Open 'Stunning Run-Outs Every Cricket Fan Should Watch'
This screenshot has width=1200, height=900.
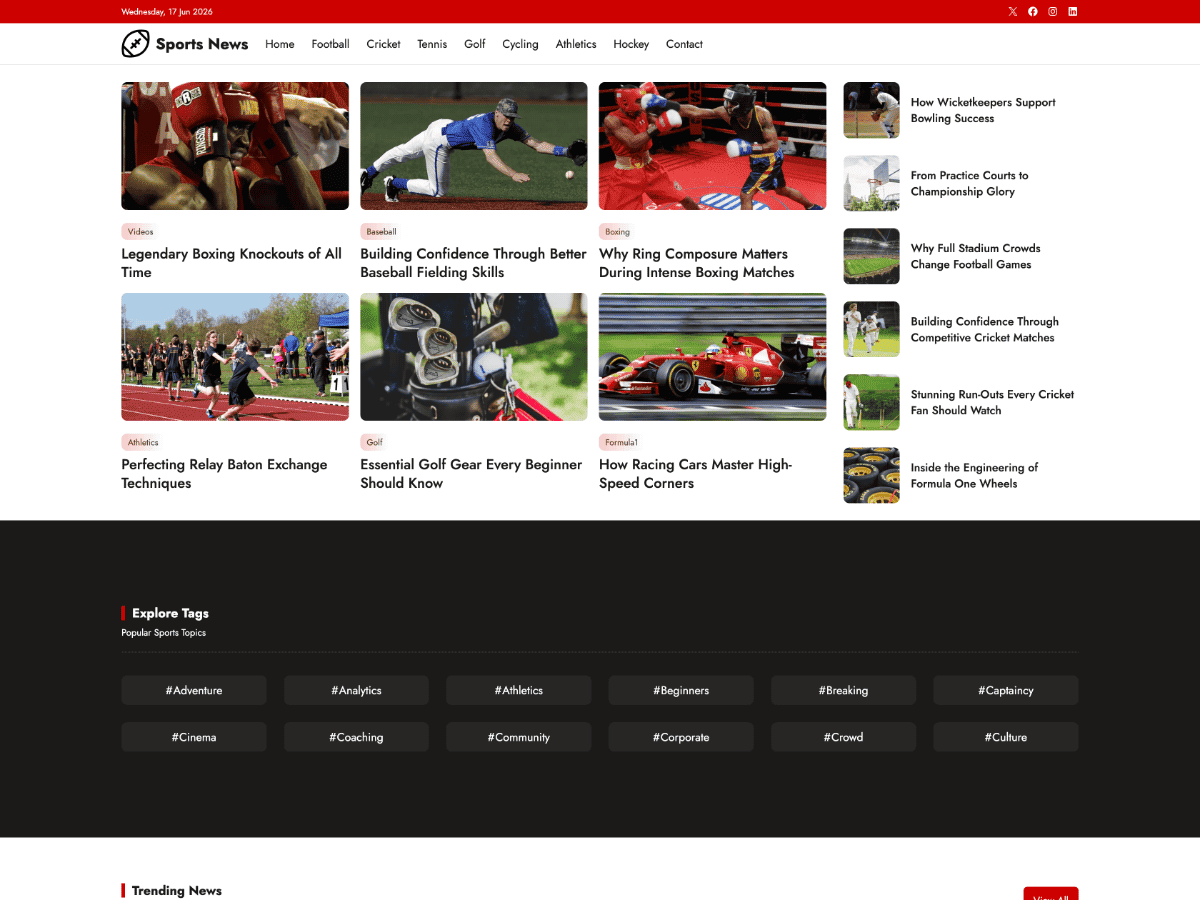click(992, 402)
